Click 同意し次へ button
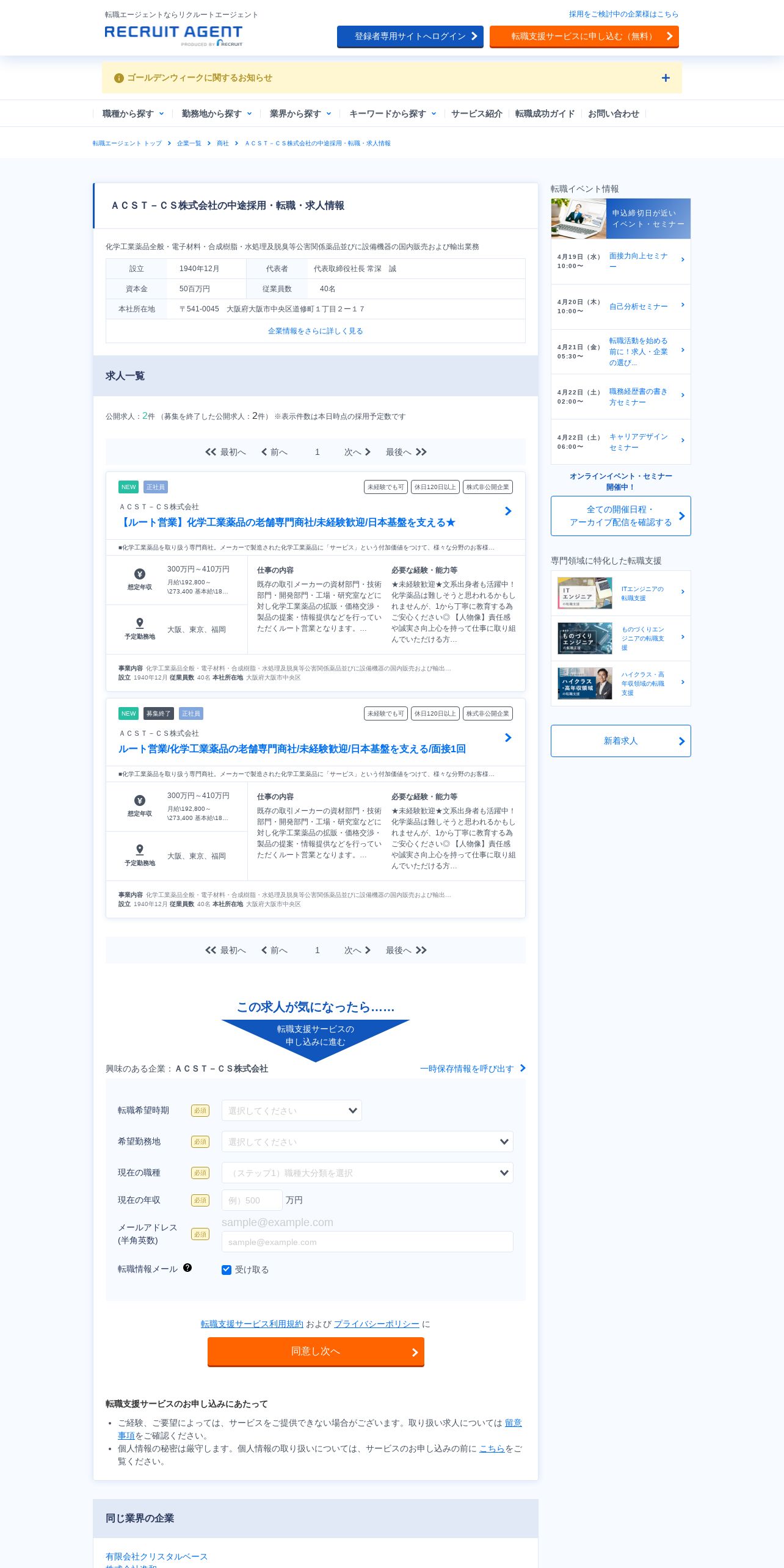The width and height of the screenshot is (784, 1568). tap(316, 1352)
